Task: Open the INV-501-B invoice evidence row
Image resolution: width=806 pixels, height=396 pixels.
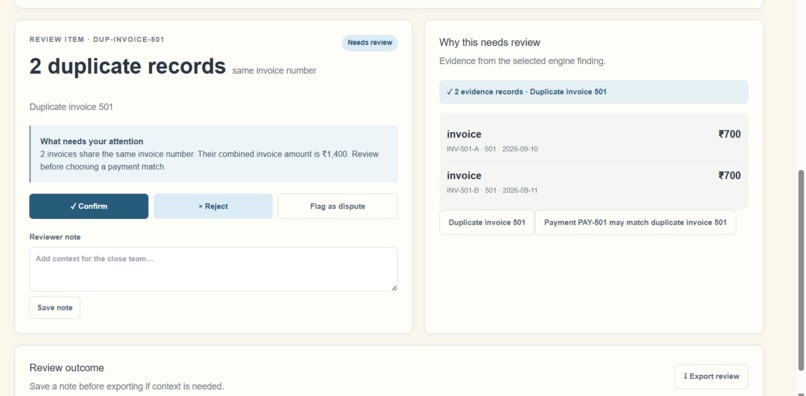Action: click(594, 182)
